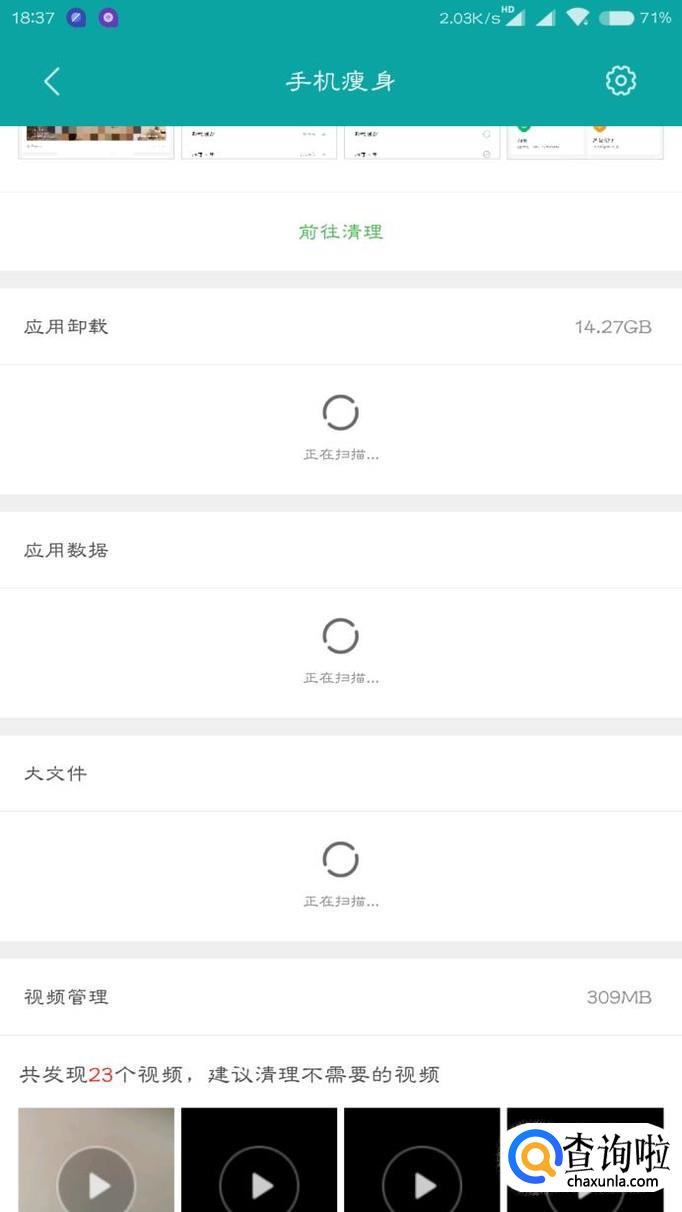Open the second screenshot thumbnail at top

coord(259,142)
